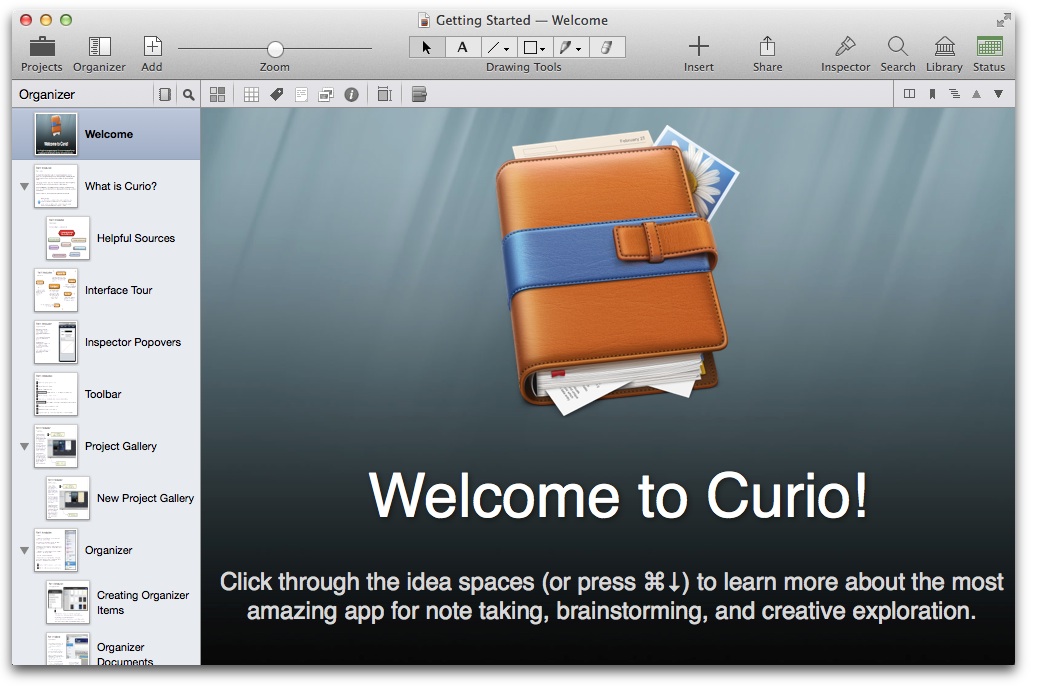The width and height of the screenshot is (1038, 686).
Task: Click the tag icon in secondary toolbar
Action: tap(277, 95)
